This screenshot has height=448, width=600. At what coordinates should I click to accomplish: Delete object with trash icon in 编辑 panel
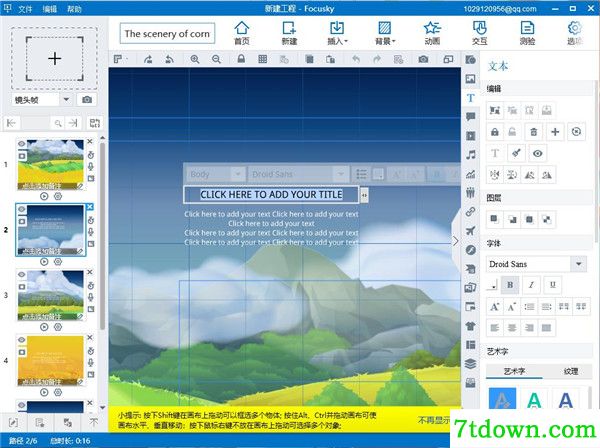[533, 132]
